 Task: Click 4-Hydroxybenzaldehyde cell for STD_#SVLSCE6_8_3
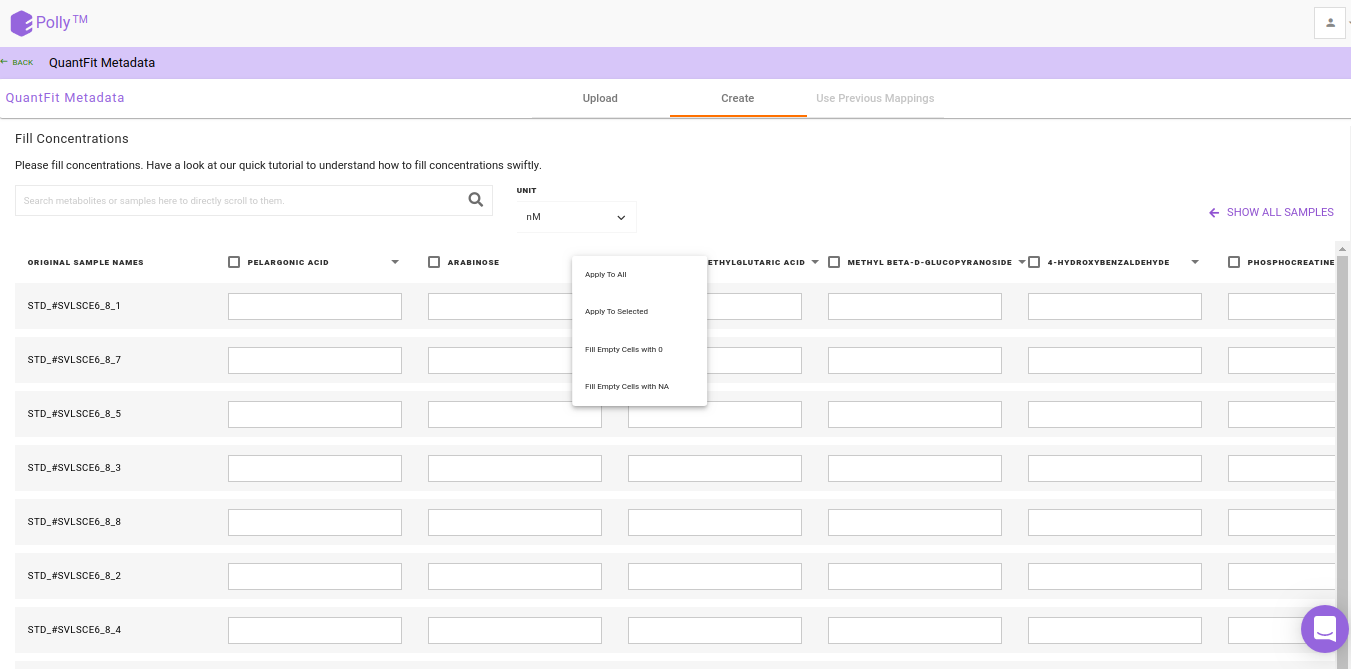click(1115, 468)
